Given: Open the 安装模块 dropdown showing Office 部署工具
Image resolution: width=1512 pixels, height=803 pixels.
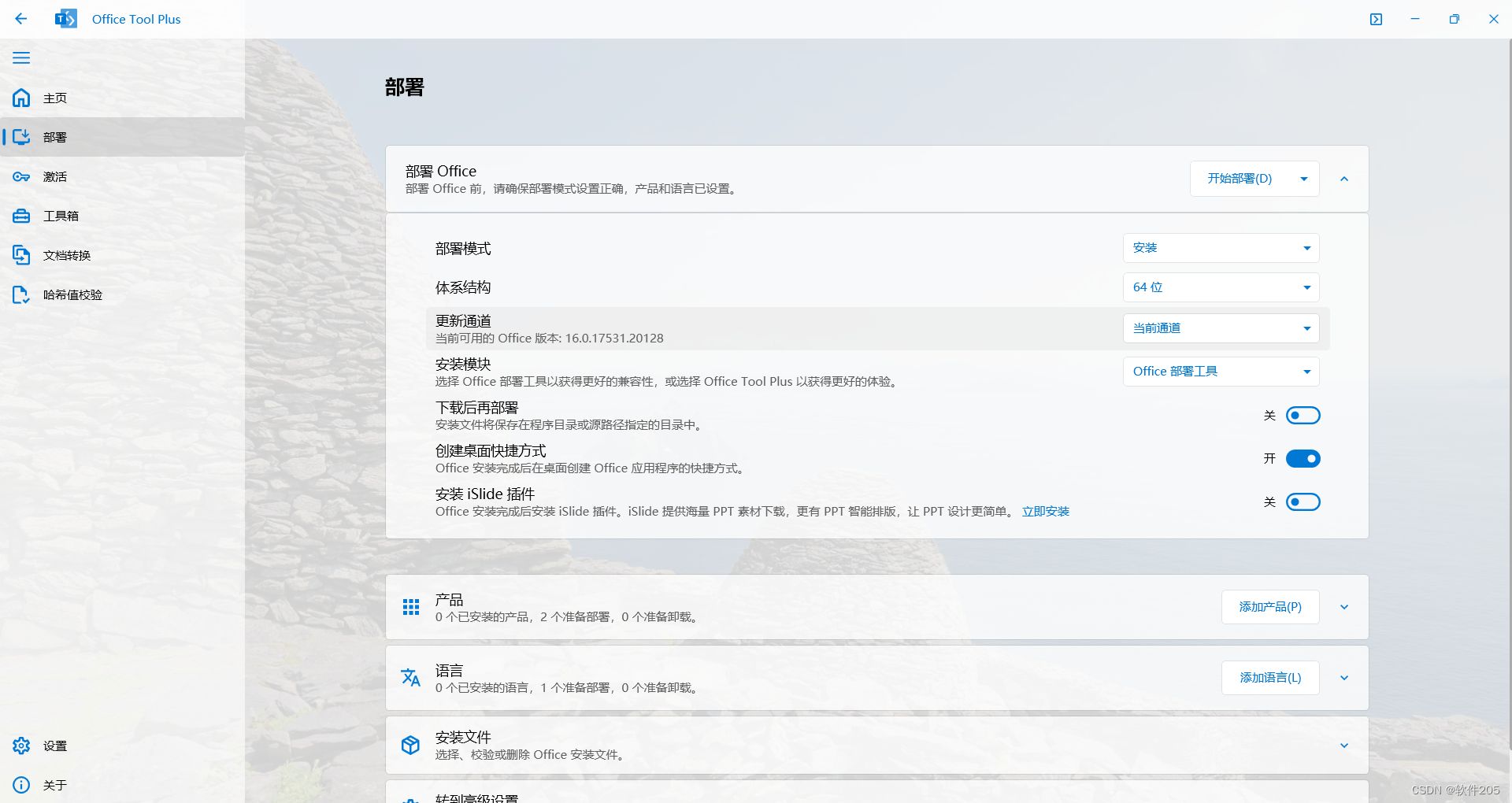Looking at the screenshot, I should pos(1221,372).
